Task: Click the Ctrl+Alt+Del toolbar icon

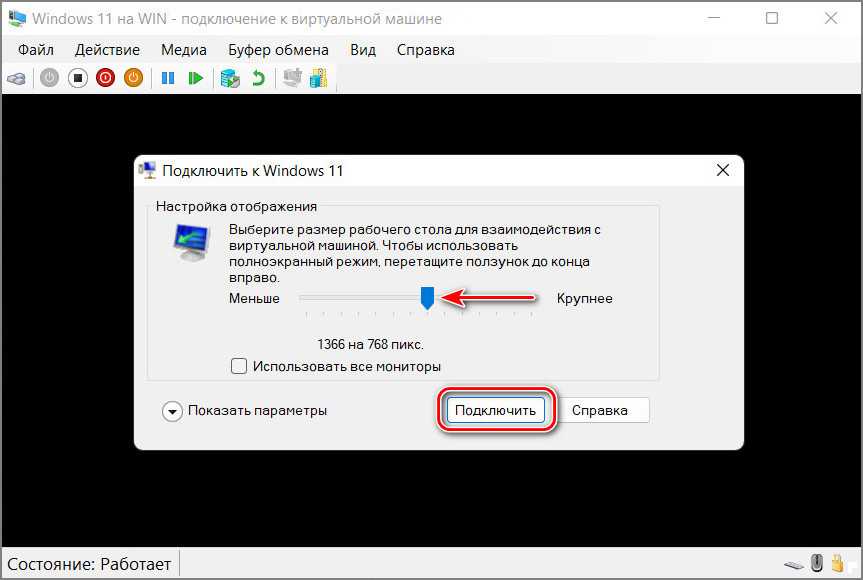Action: 17,77
